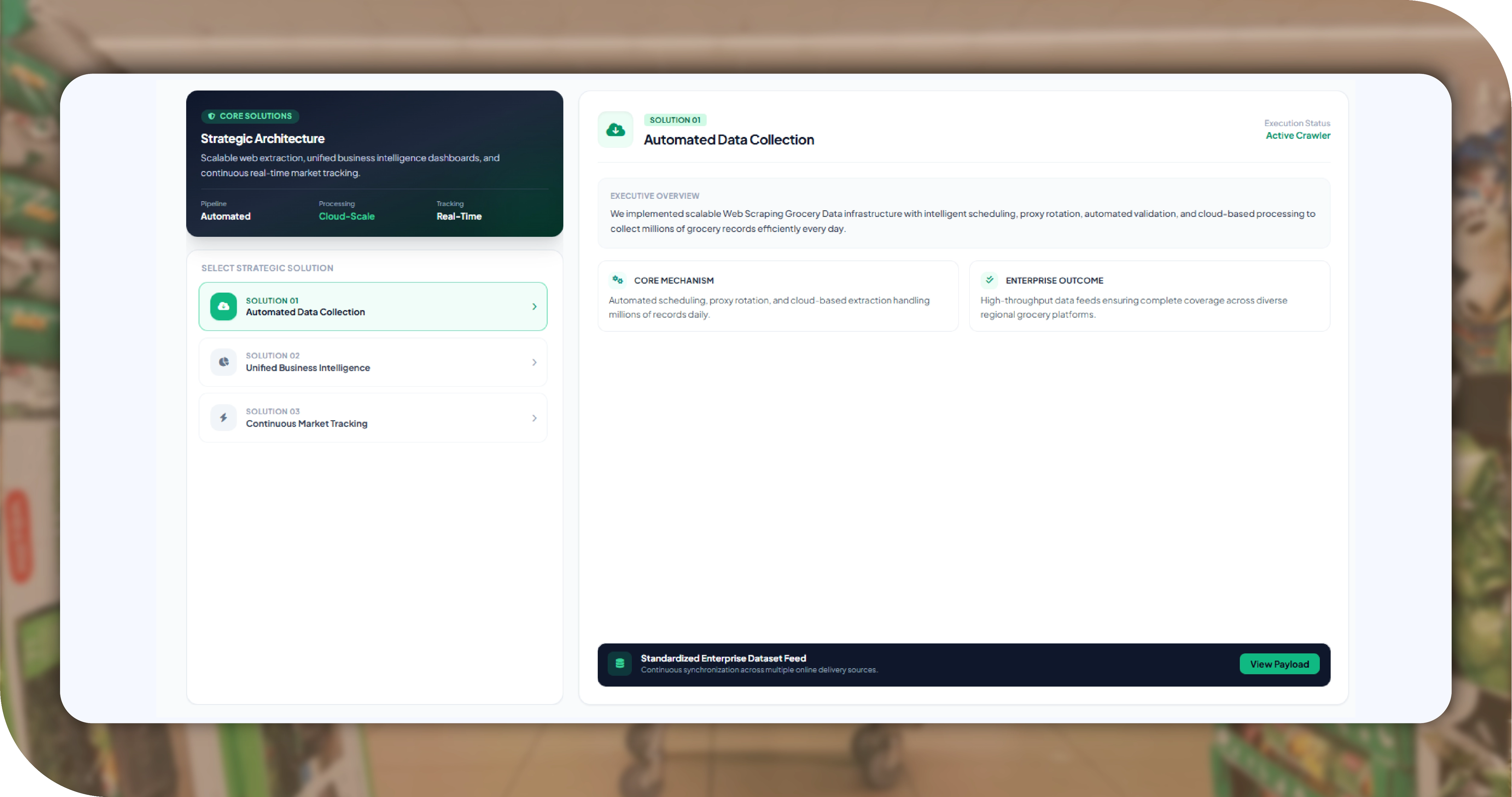Click the Execution Status label
The height and width of the screenshot is (797, 1512).
click(x=1297, y=123)
